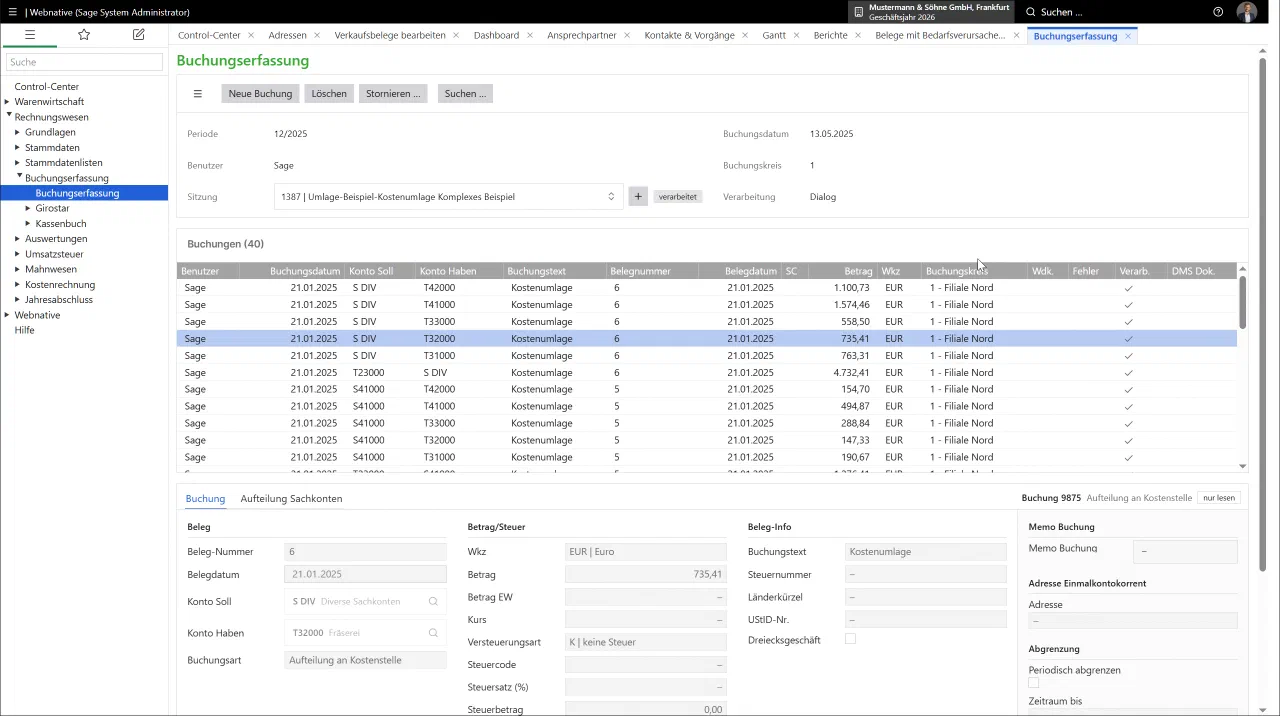Open the help question mark icon
The width and height of the screenshot is (1280, 716).
point(1218,12)
